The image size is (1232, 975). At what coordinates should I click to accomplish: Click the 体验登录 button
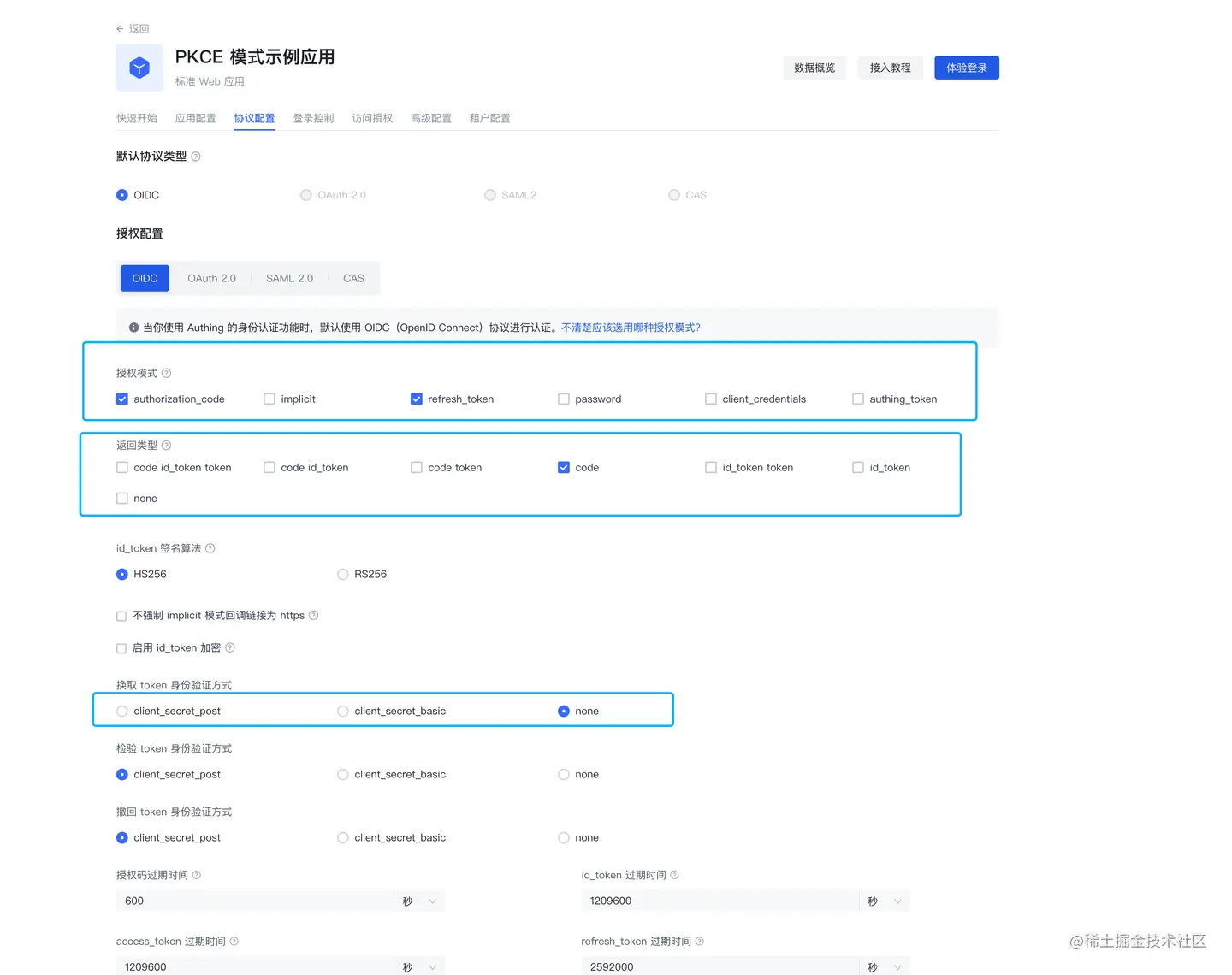[x=966, y=68]
